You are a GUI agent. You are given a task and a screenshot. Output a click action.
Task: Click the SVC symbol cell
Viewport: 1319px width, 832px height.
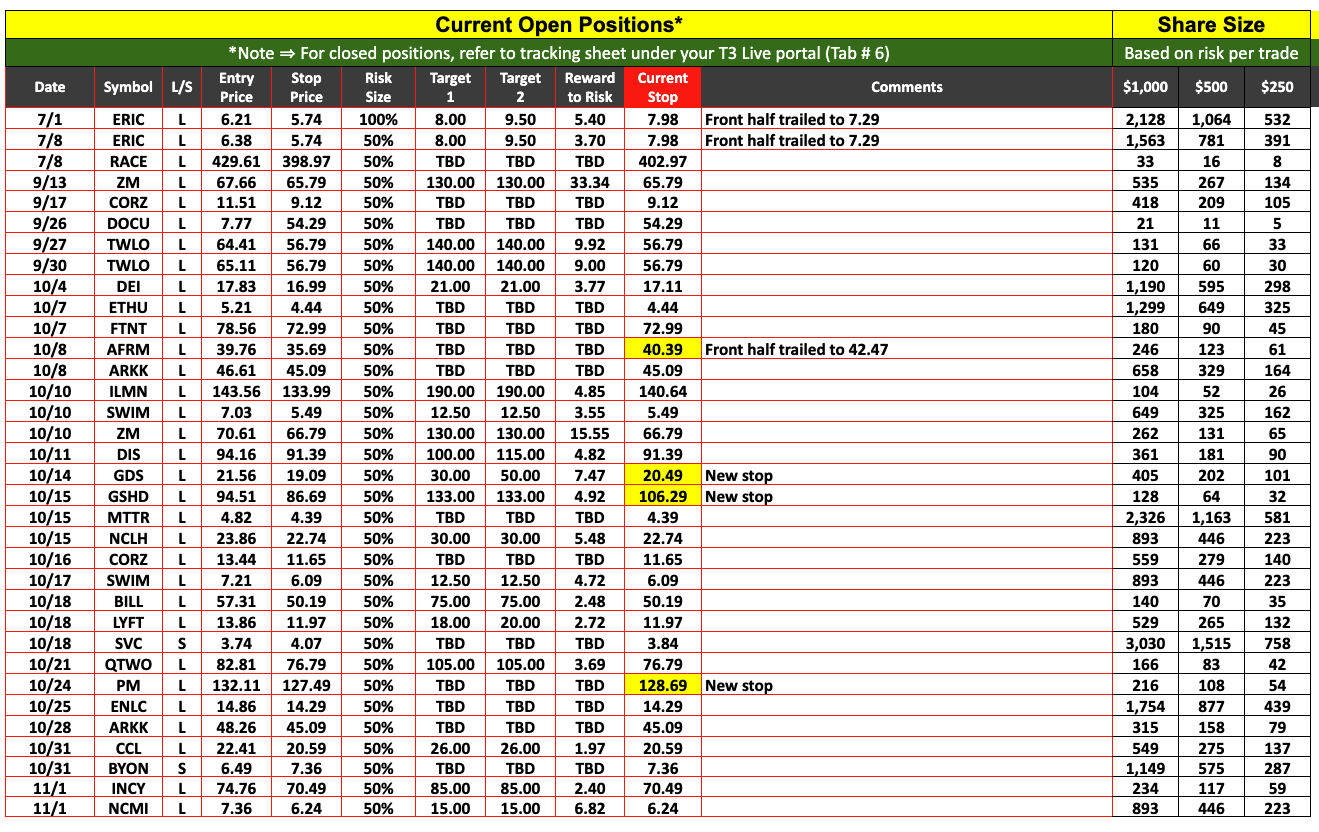(x=129, y=643)
